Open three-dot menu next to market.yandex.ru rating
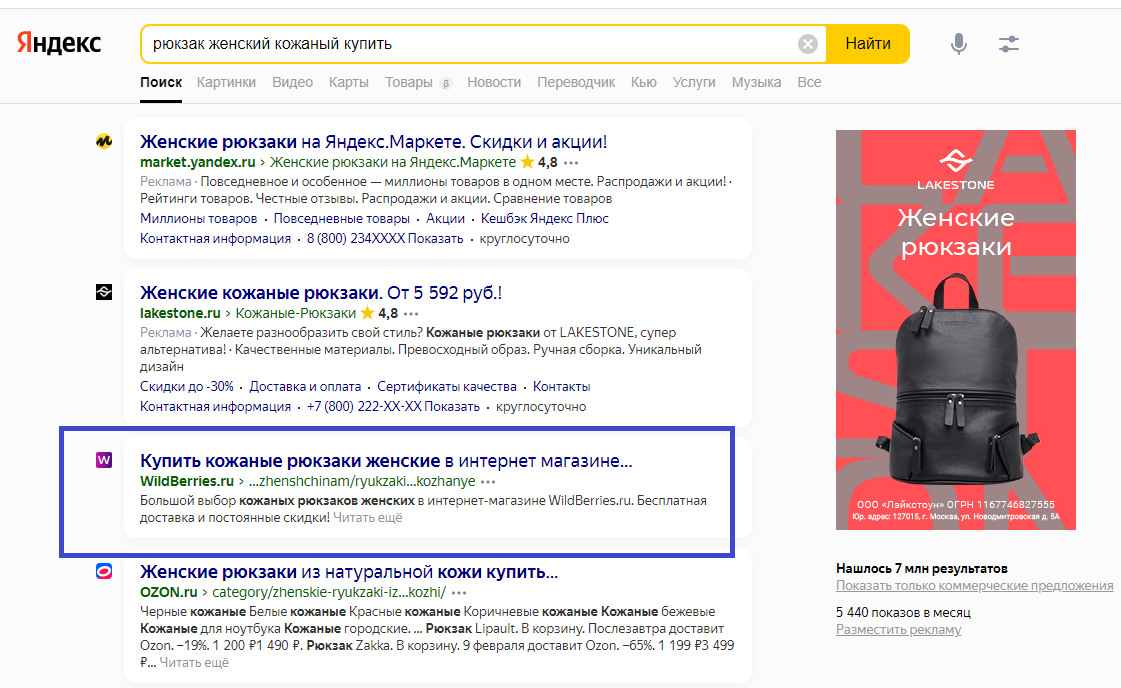The image size is (1121, 688). tap(571, 162)
